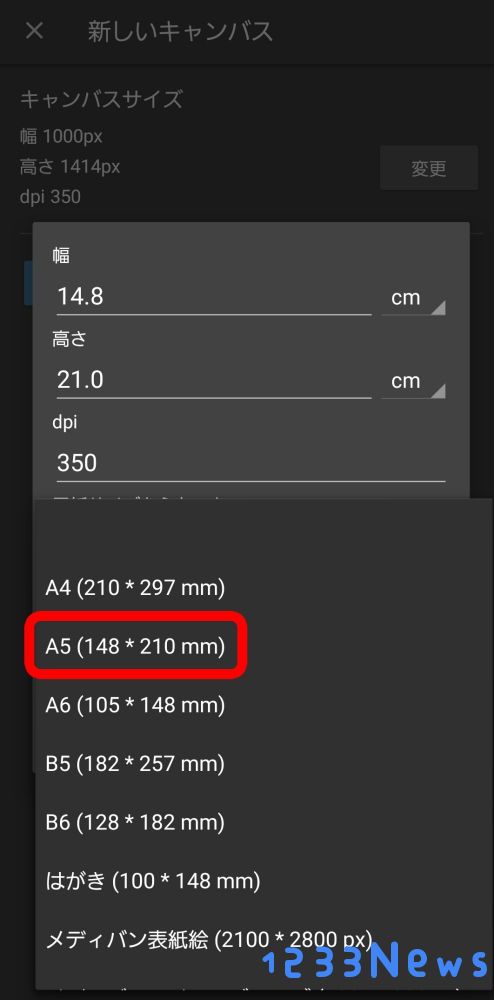Click the 高さ input field showing 21.0

tap(214, 380)
